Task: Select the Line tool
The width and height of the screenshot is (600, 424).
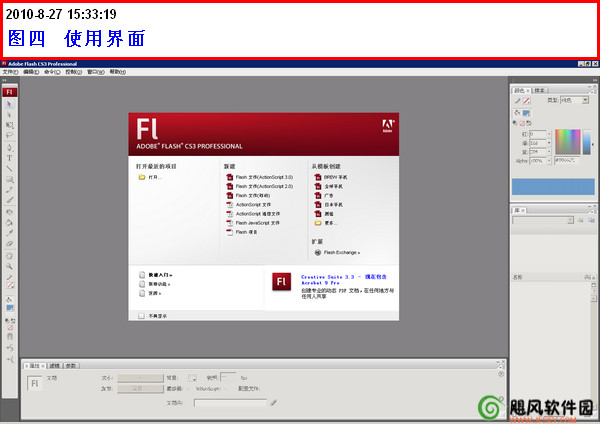Action: click(x=9, y=168)
